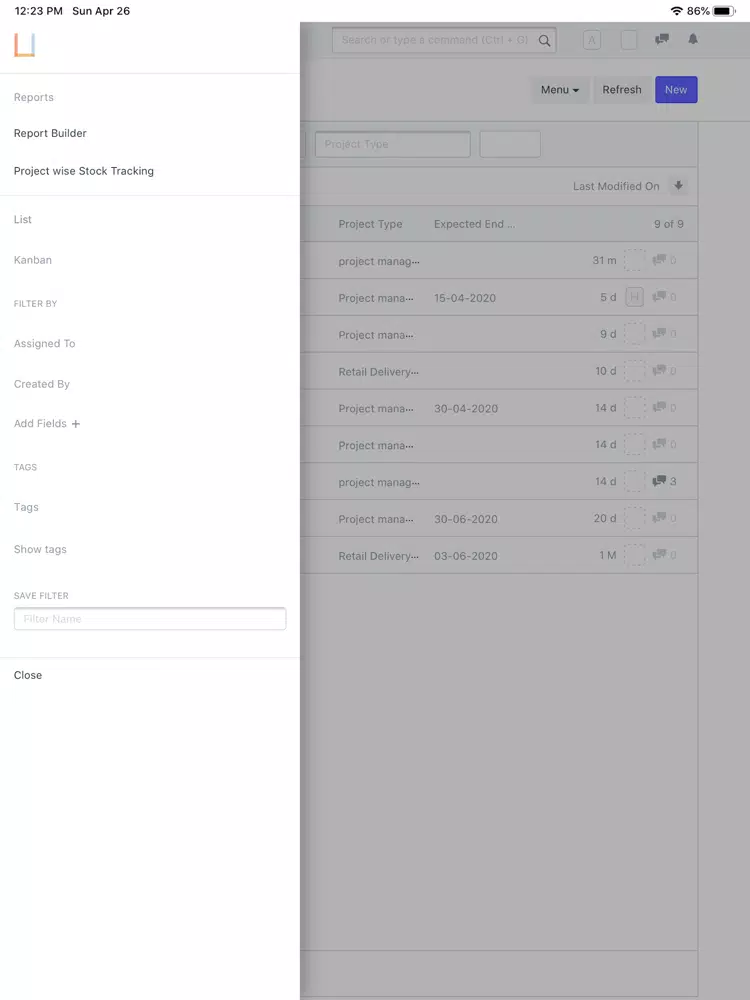Switch to Kanban view
Viewport: 750px width, 1000px height.
[33, 260]
